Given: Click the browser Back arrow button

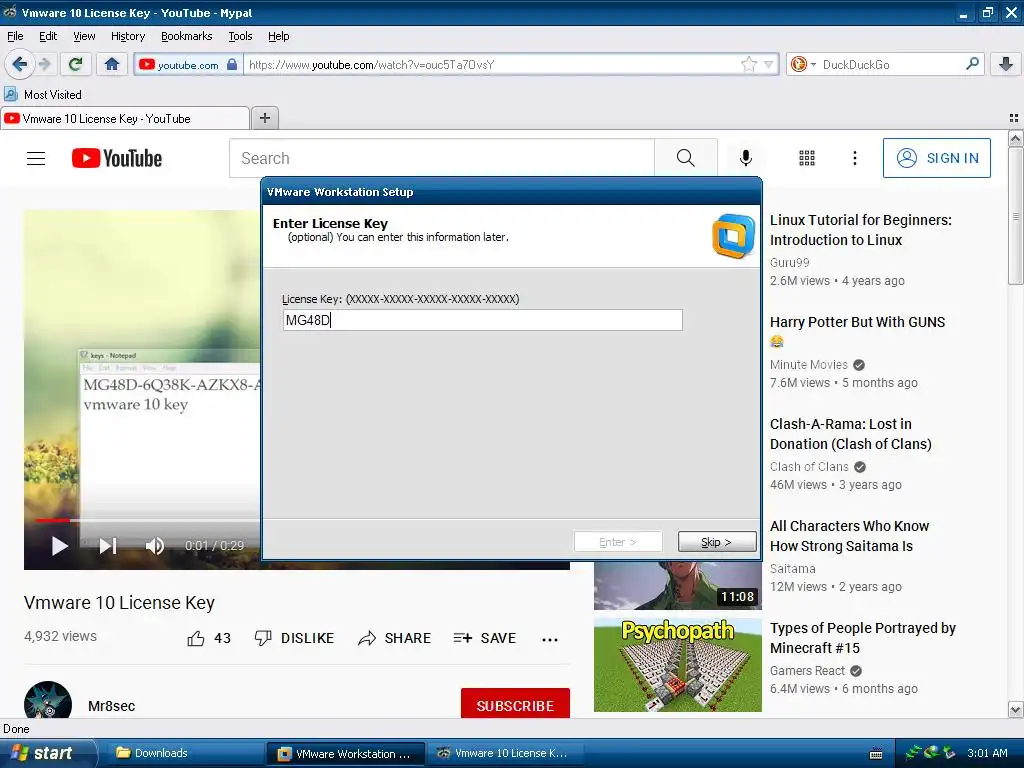Looking at the screenshot, I should coord(20,64).
